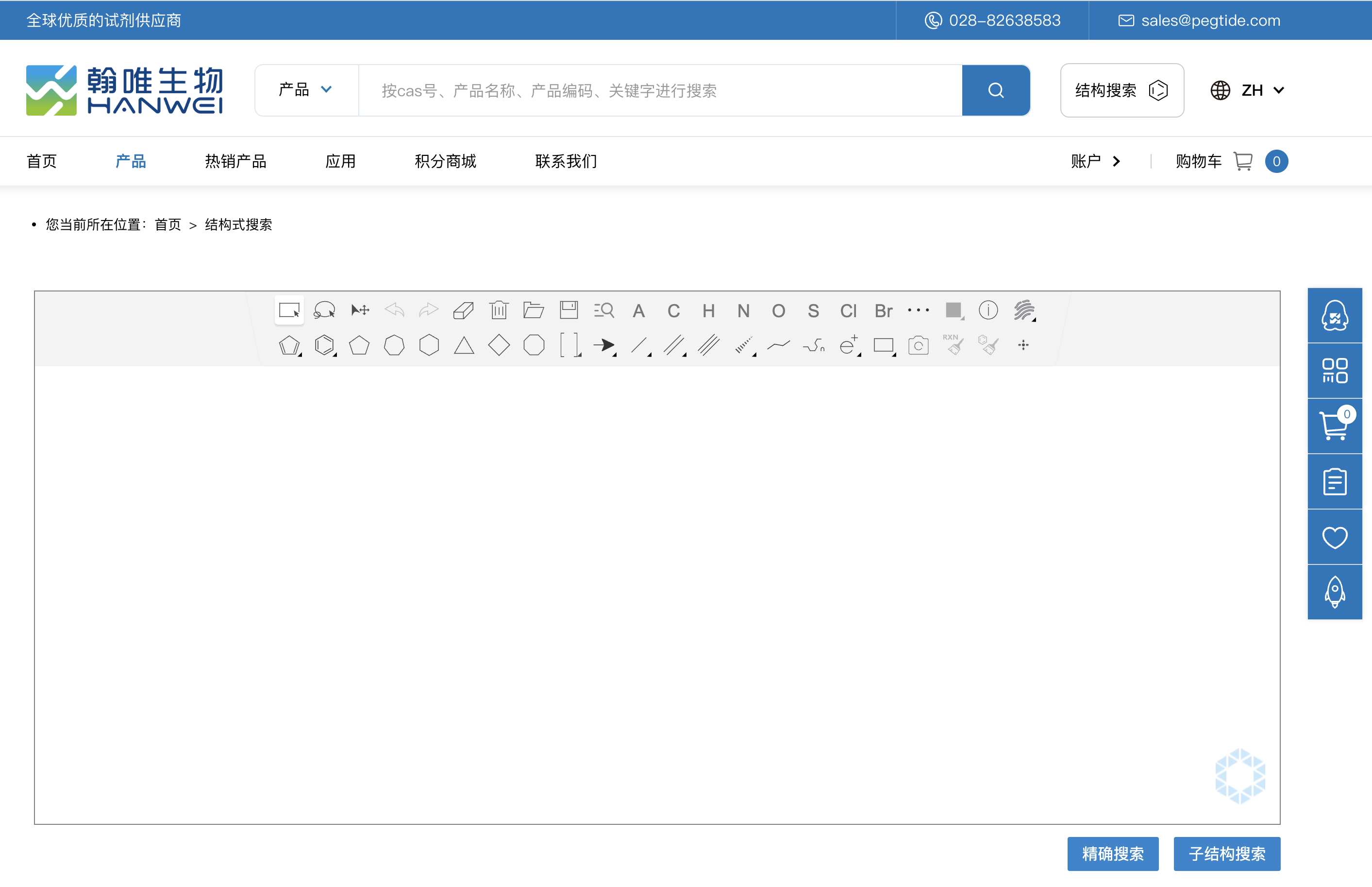Image resolution: width=1372 pixels, height=887 pixels.
Task: Click sidebar QQ customer service icon
Action: [x=1335, y=315]
